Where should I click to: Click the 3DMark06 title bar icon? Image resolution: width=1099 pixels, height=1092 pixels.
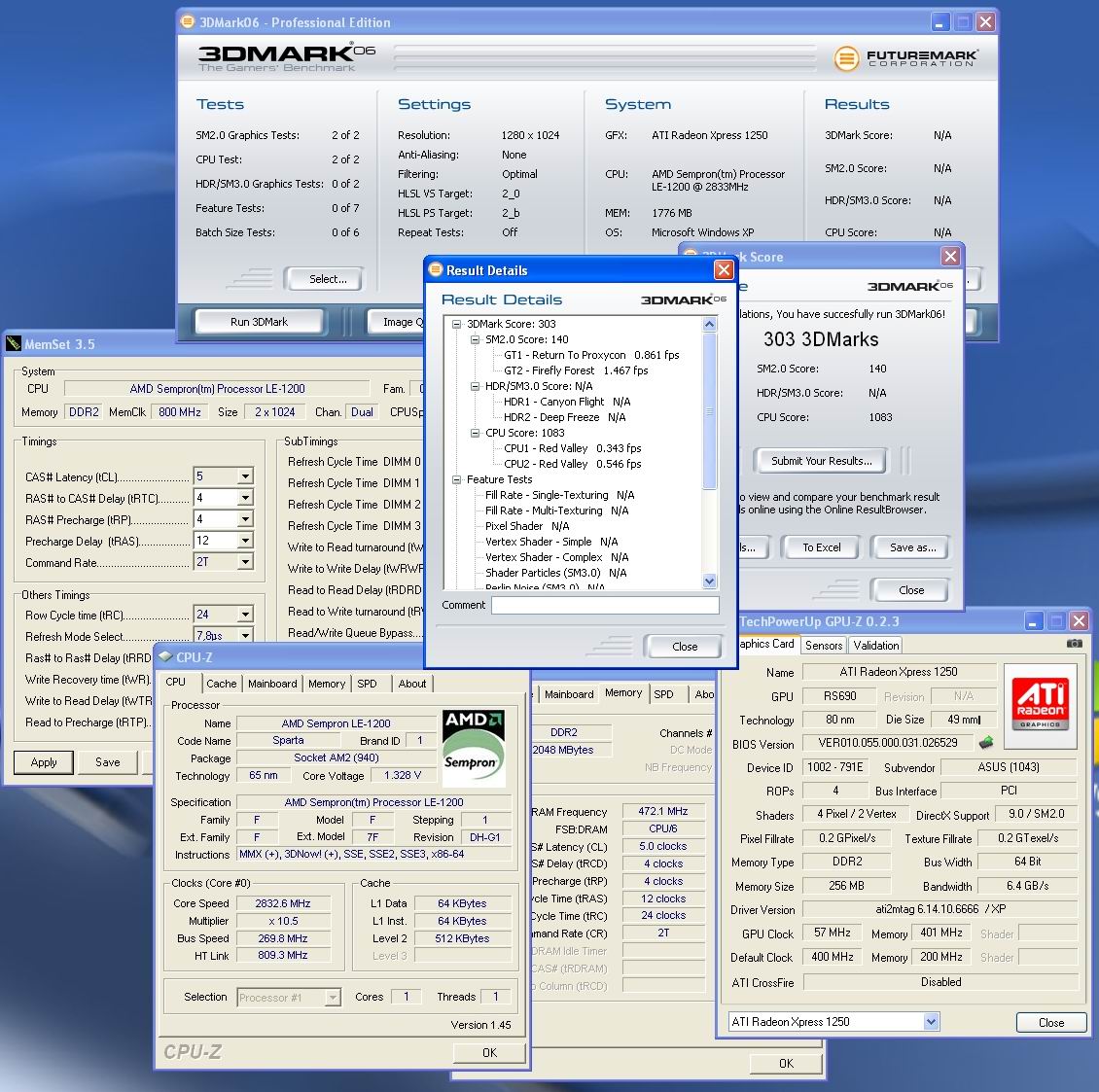[x=188, y=21]
